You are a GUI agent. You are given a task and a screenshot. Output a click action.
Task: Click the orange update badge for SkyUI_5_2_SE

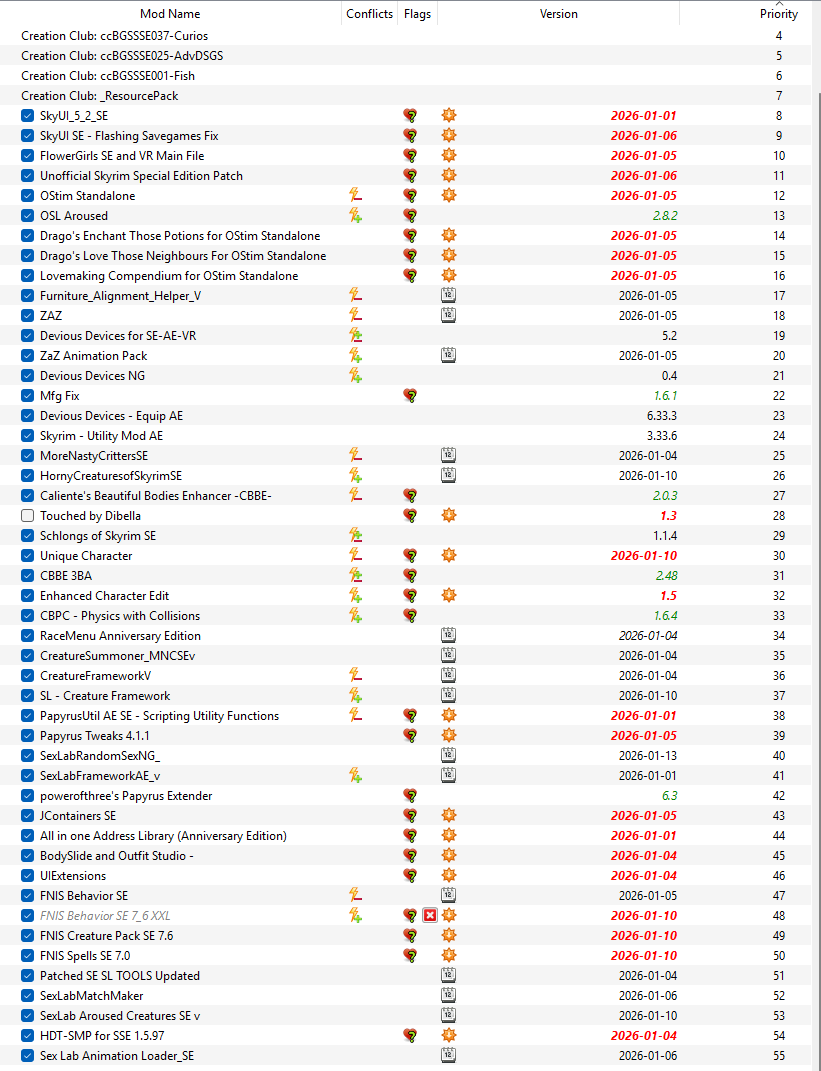coord(448,115)
